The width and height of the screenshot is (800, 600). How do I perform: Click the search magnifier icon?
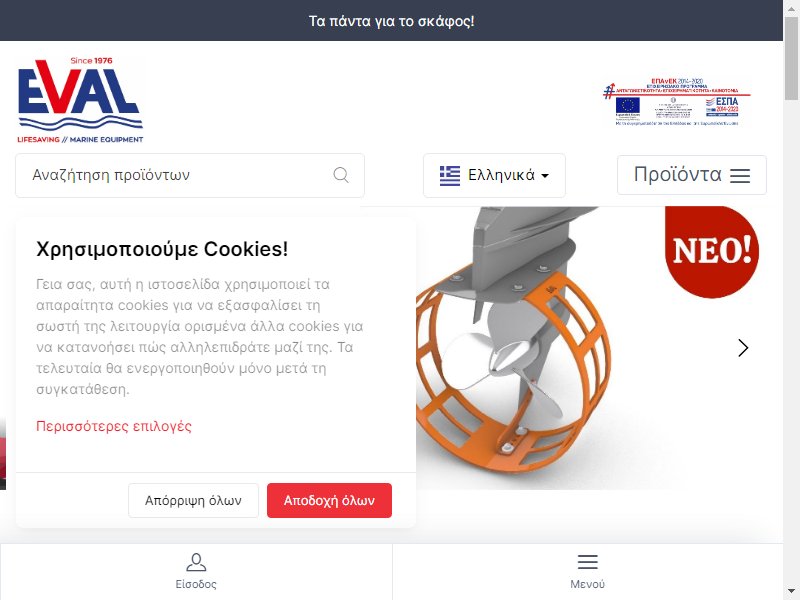(x=341, y=175)
